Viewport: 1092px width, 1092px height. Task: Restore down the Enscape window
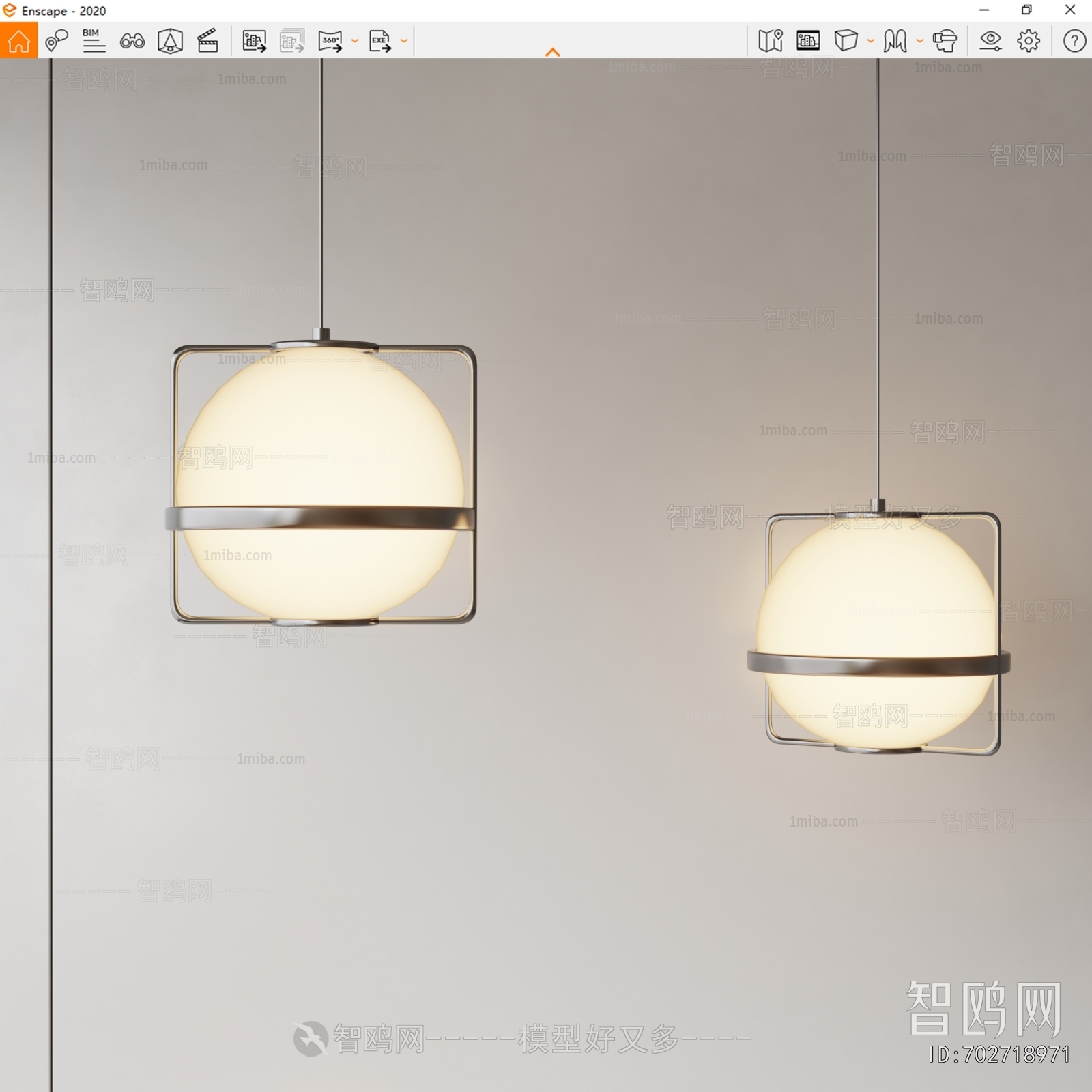[1026, 10]
